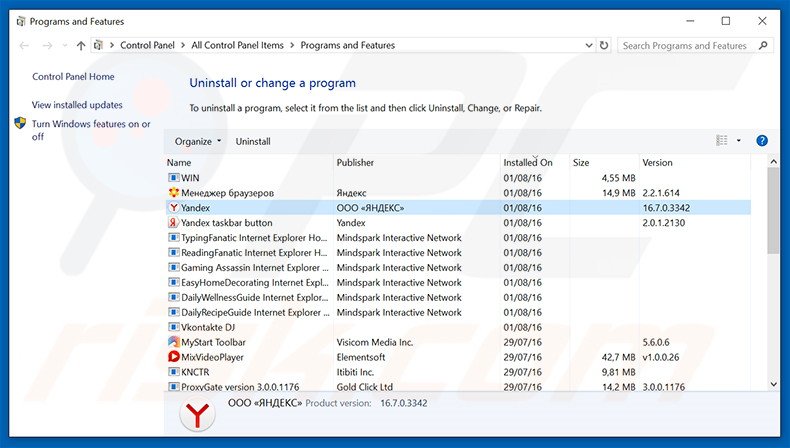This screenshot has width=790, height=448.
Task: Expand chevron after All Control Panel Items
Action: pyautogui.click(x=292, y=45)
